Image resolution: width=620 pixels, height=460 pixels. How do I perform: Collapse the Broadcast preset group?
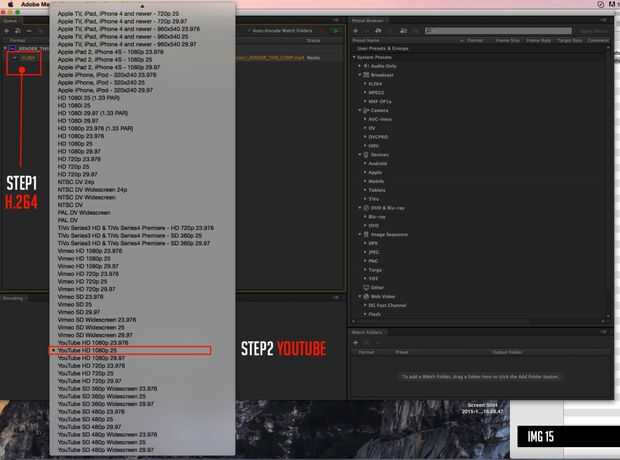coord(360,75)
